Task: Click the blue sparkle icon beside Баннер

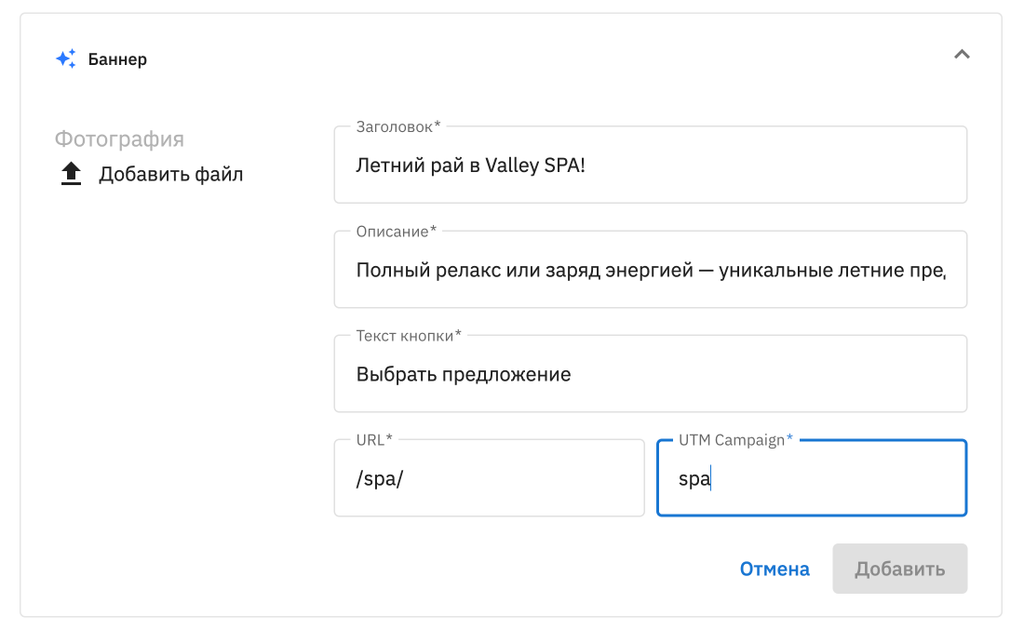Action: 66,59
